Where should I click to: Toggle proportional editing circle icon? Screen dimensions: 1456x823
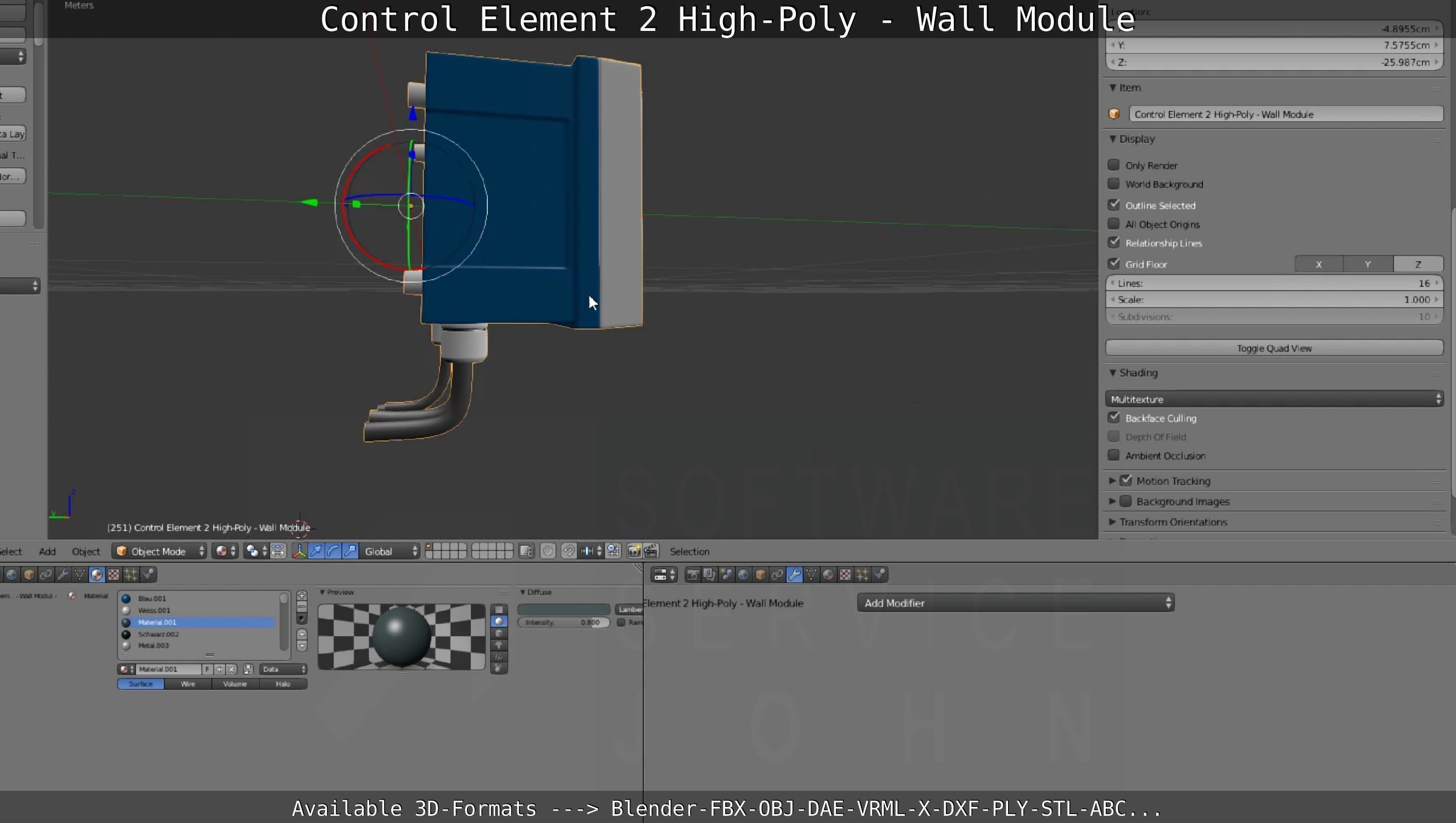click(548, 551)
